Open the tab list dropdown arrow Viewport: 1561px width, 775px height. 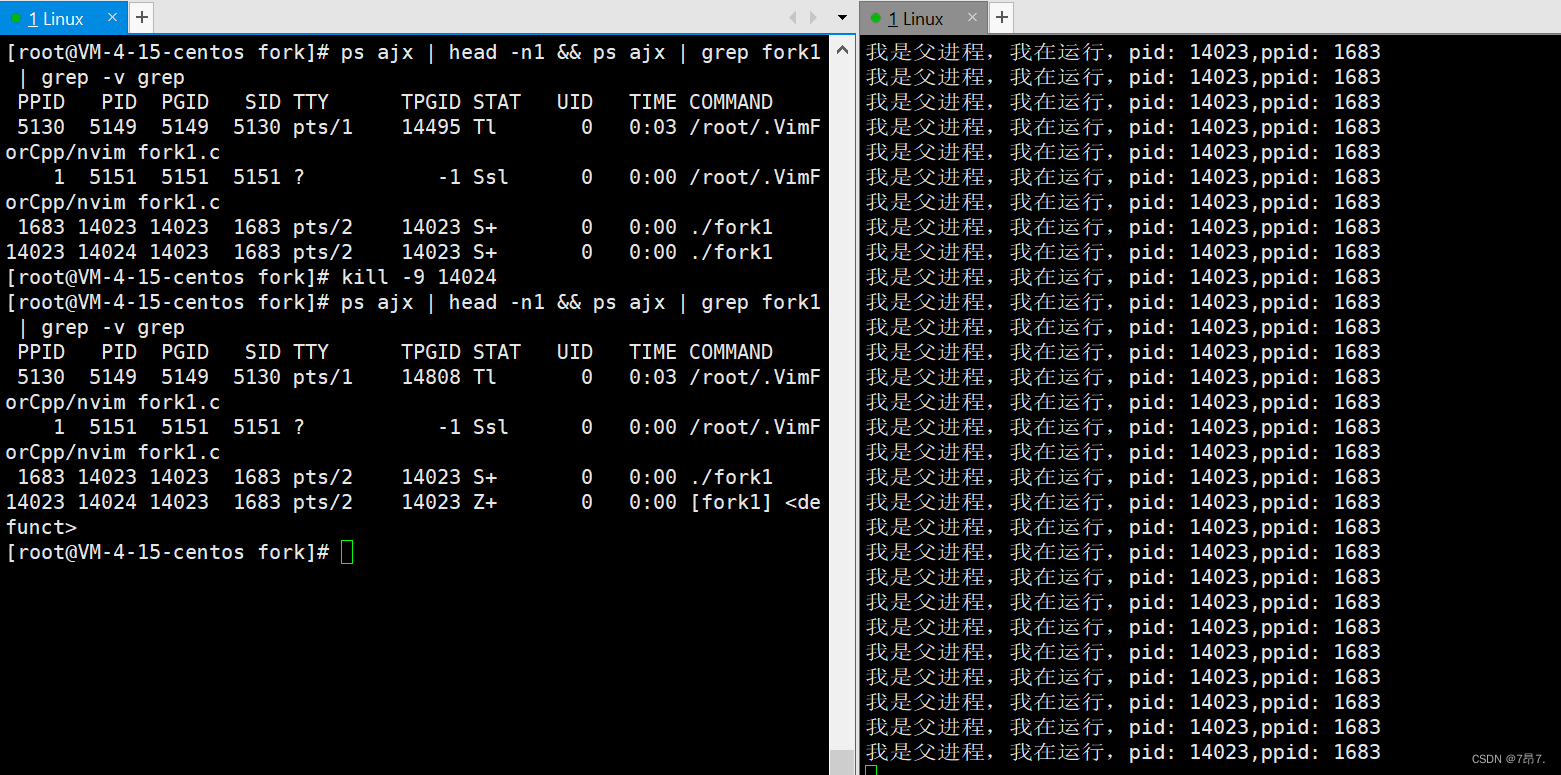click(x=842, y=18)
